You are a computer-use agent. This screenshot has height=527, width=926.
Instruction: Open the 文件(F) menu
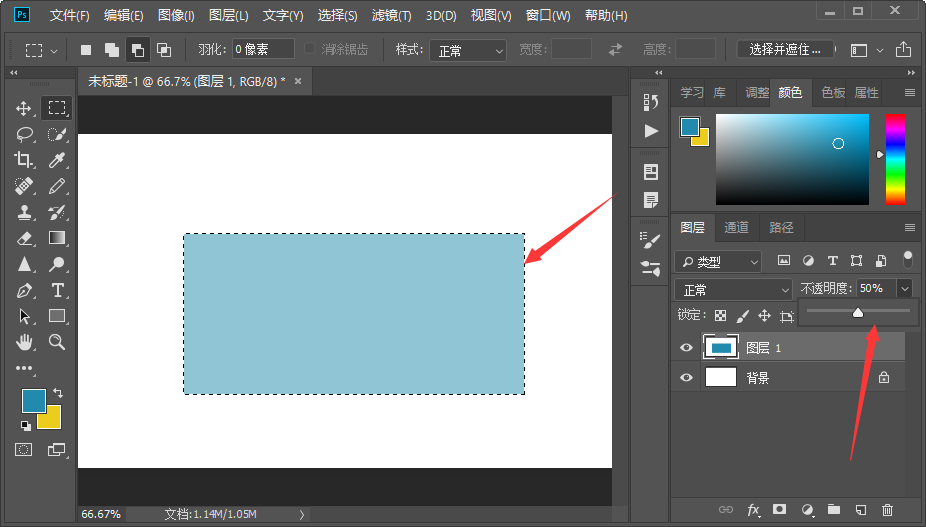(x=69, y=15)
